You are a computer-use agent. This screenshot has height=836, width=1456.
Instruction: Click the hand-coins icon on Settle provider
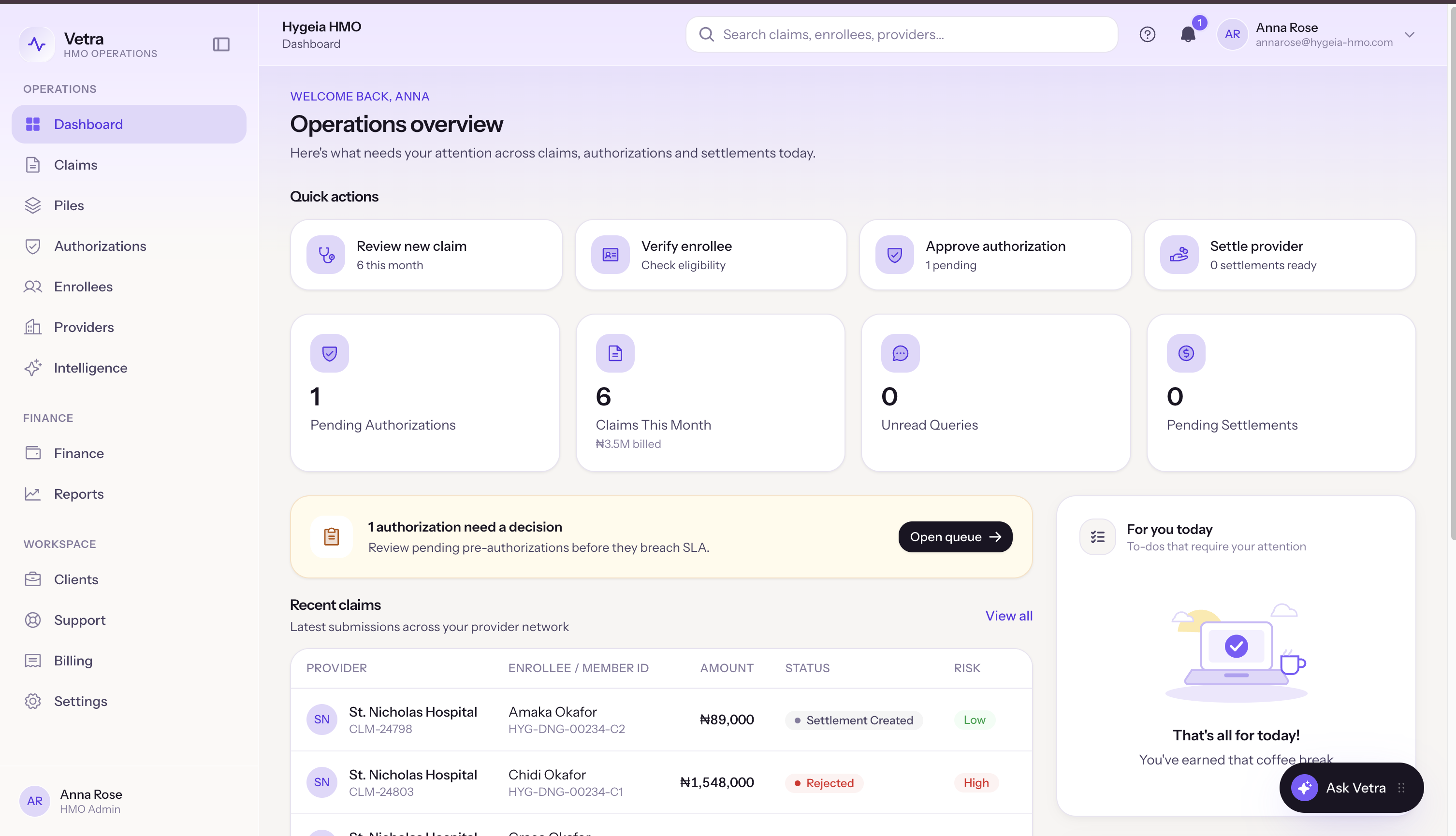(x=1179, y=254)
